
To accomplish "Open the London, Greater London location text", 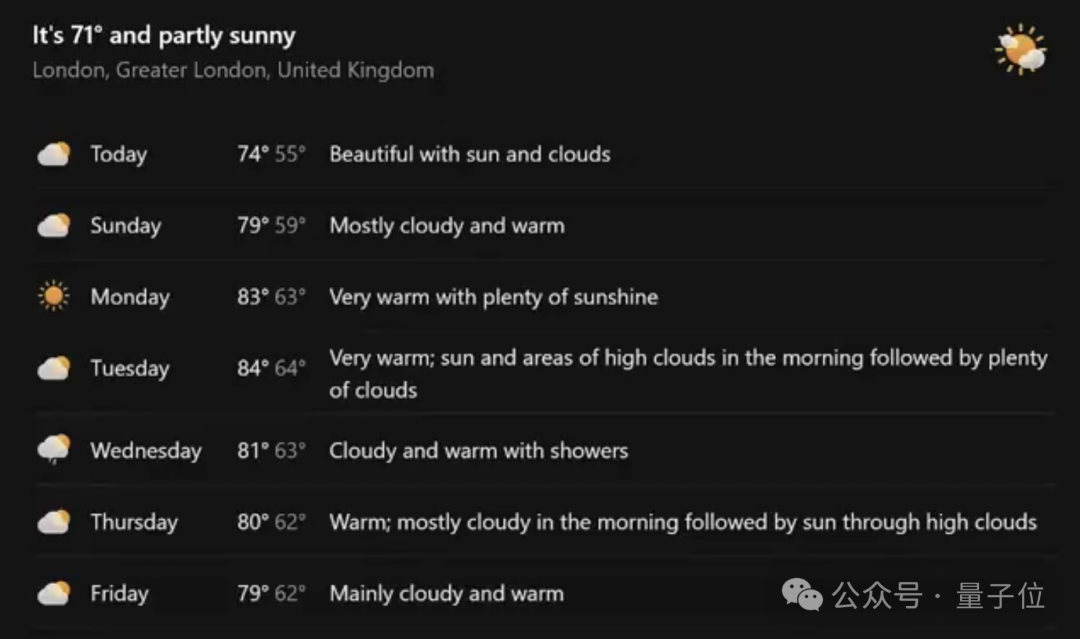I will click(233, 70).
